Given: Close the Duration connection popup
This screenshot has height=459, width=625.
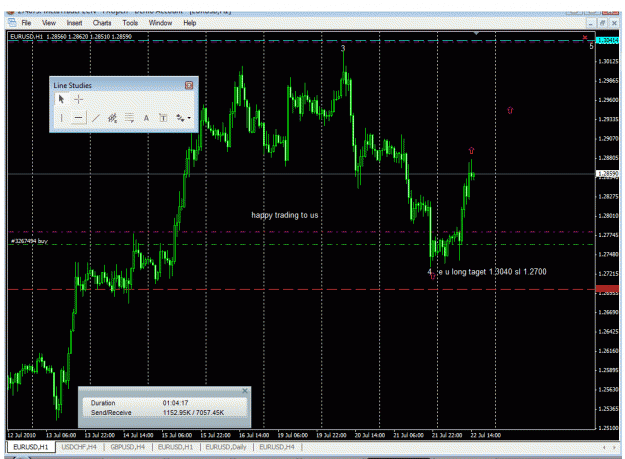Looking at the screenshot, I should pyautogui.click(x=245, y=391).
